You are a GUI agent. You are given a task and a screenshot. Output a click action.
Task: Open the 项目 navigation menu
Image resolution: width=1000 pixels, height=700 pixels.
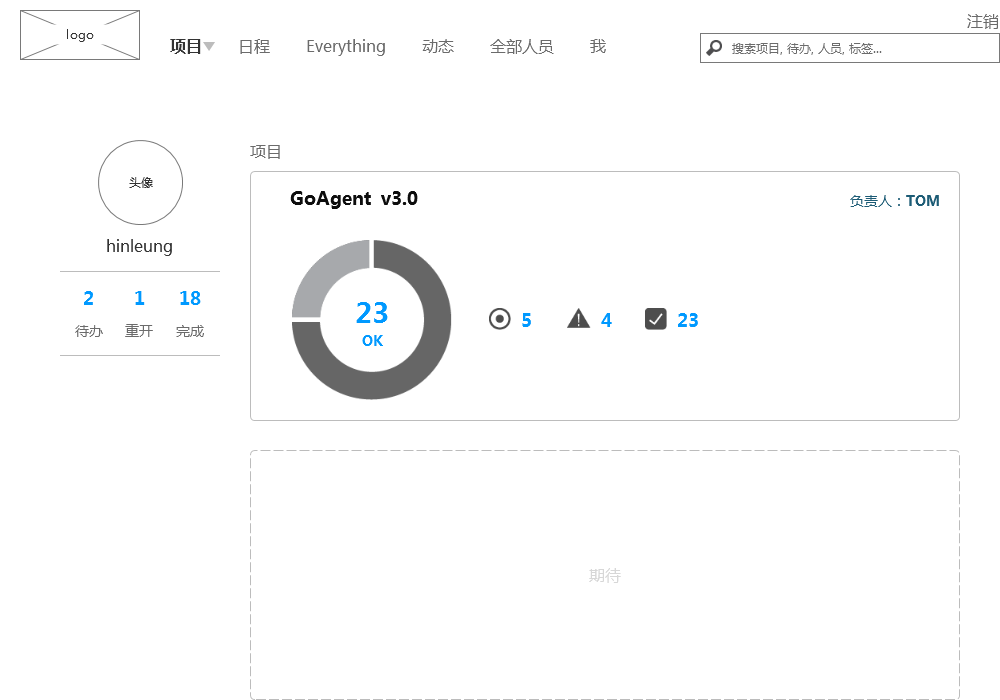[x=186, y=46]
